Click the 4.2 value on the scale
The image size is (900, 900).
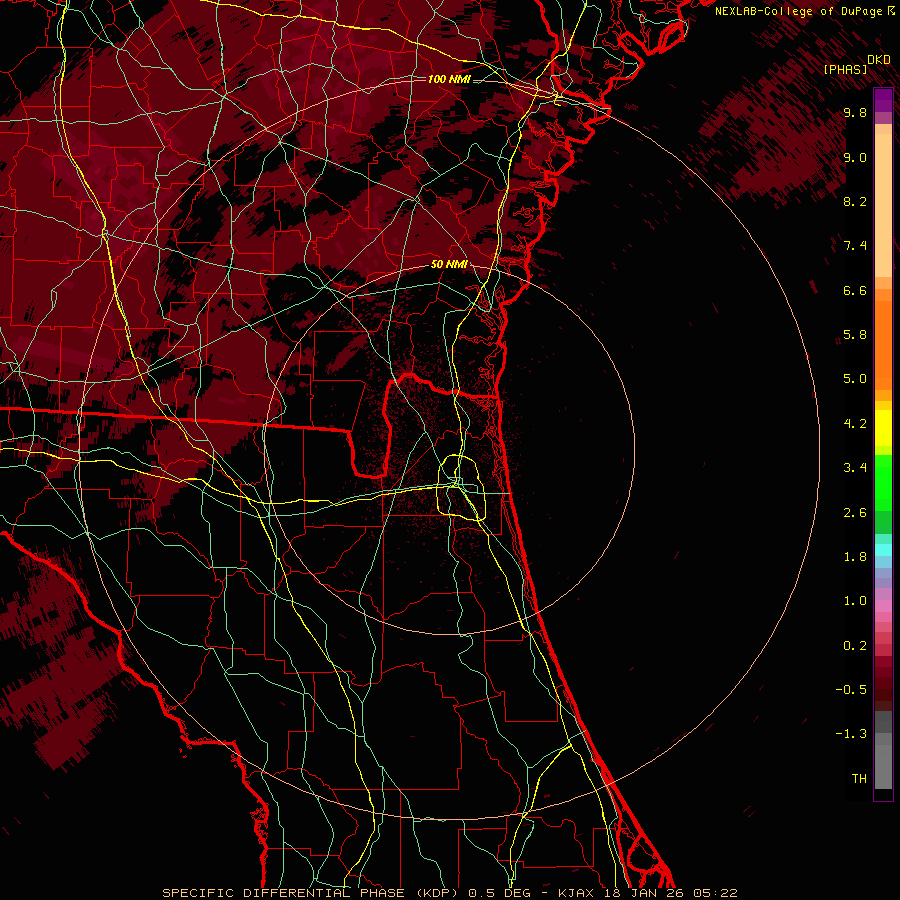[x=855, y=424]
